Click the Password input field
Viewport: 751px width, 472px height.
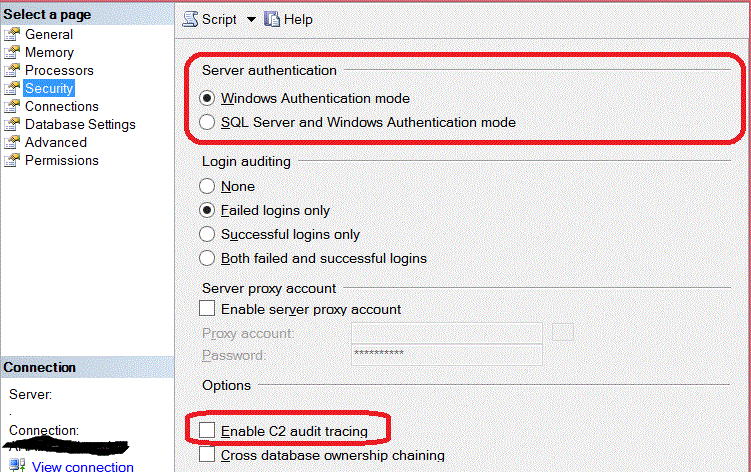[446, 355]
